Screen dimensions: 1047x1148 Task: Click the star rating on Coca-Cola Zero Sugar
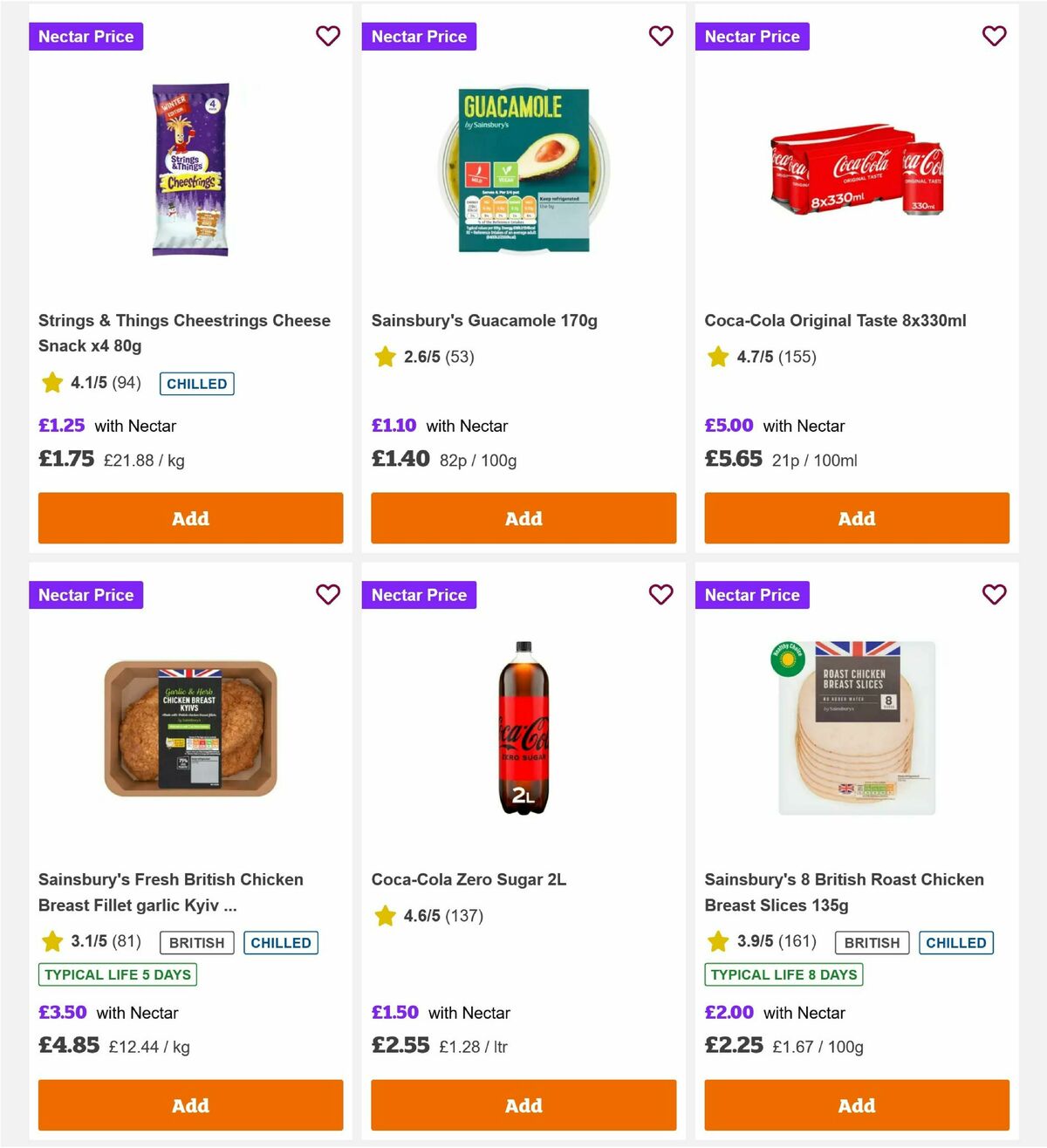385,916
